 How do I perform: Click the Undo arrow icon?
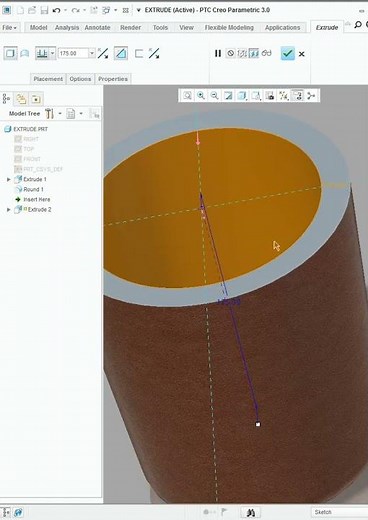(x=56, y=11)
